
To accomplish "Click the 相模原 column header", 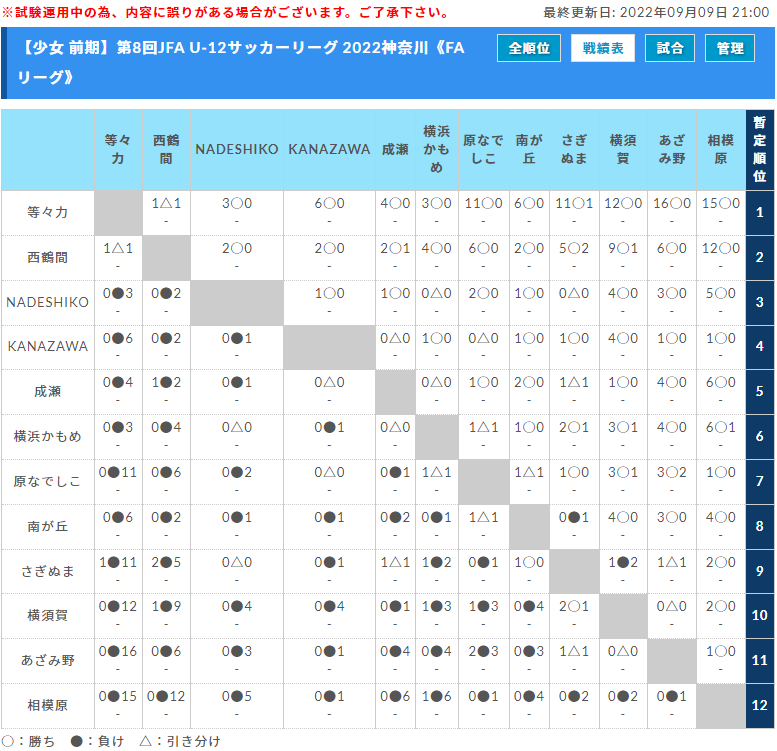I will click(x=721, y=150).
